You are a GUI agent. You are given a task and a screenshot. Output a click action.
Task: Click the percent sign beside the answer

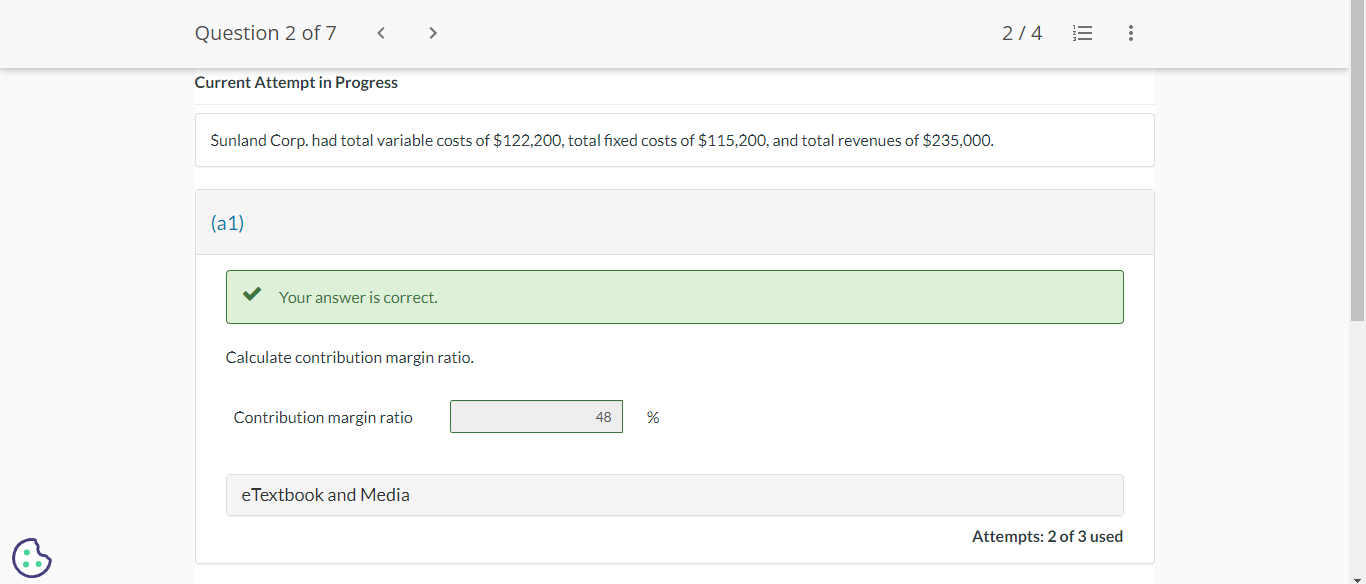[x=653, y=417]
